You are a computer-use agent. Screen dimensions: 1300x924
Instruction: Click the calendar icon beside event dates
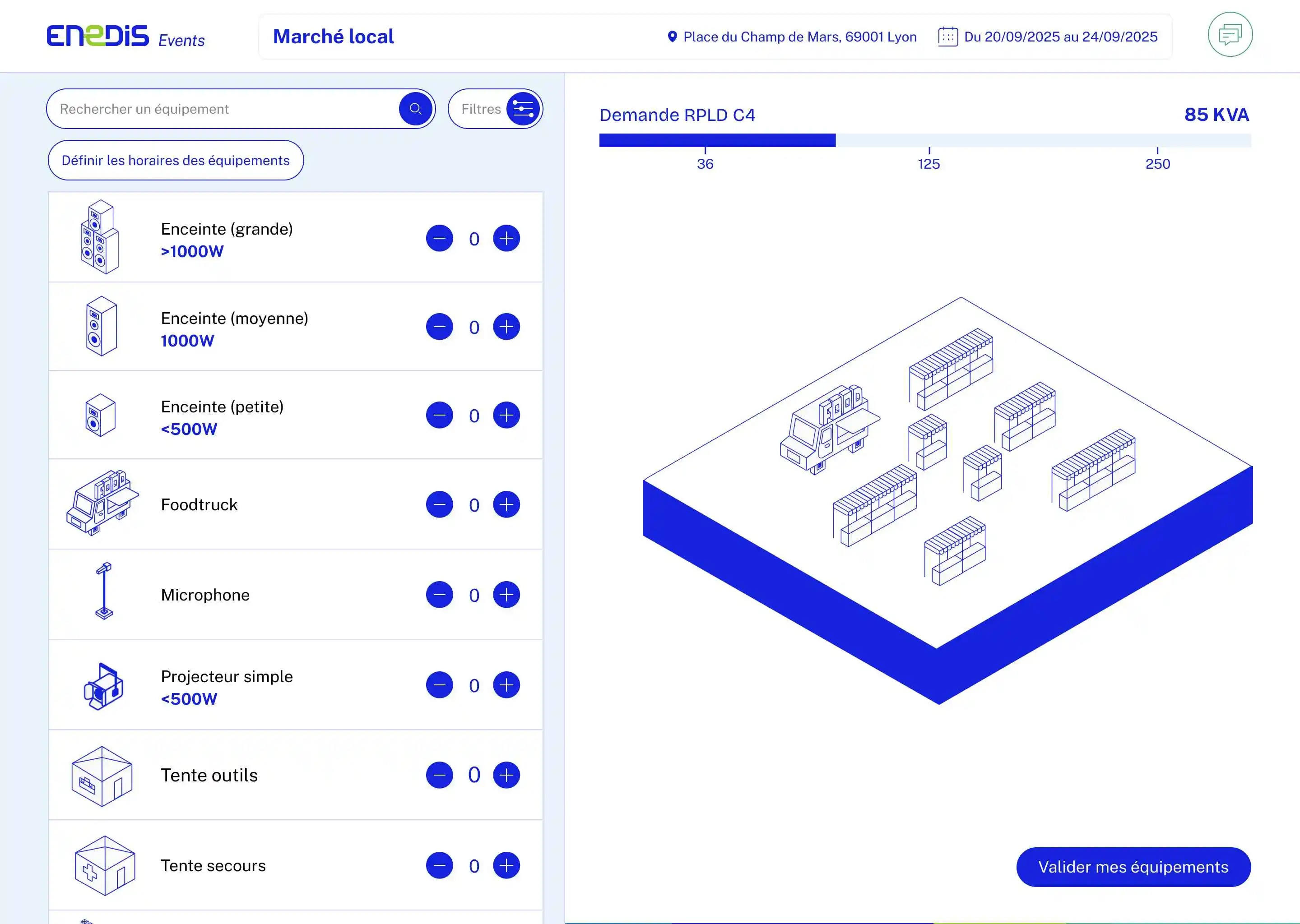(947, 37)
